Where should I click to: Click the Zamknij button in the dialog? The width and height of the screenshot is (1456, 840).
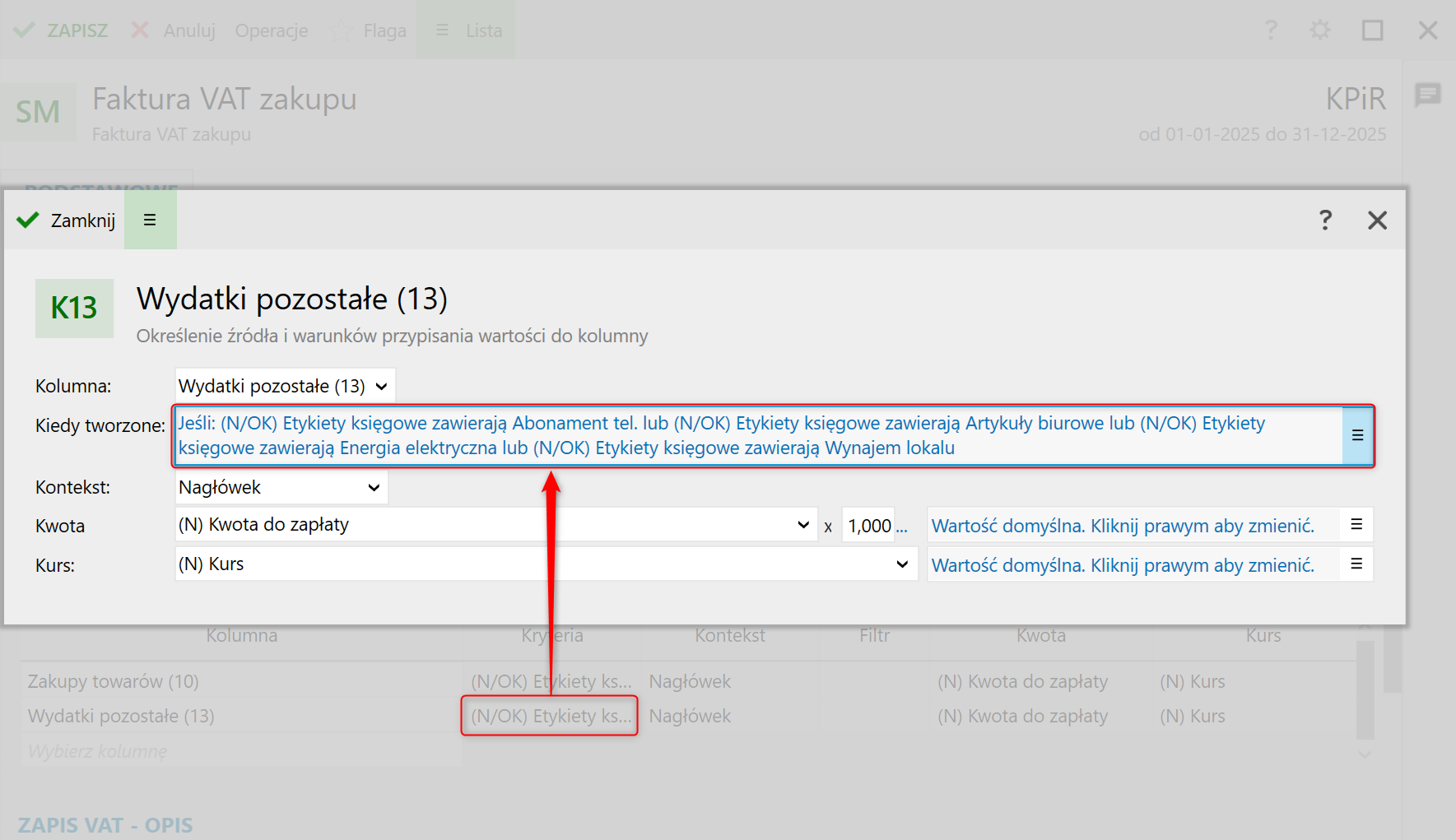coord(66,220)
